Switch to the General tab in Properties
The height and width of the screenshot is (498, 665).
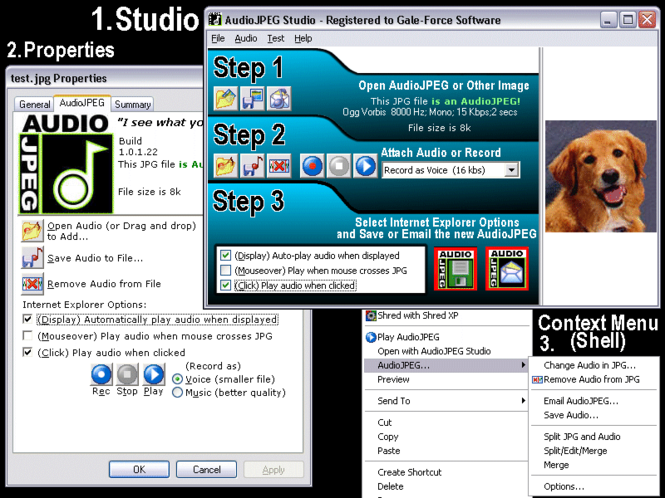[x=35, y=104]
